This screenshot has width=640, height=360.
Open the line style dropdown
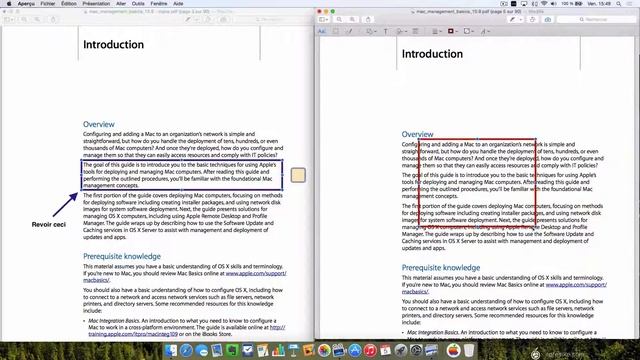pos(436,31)
